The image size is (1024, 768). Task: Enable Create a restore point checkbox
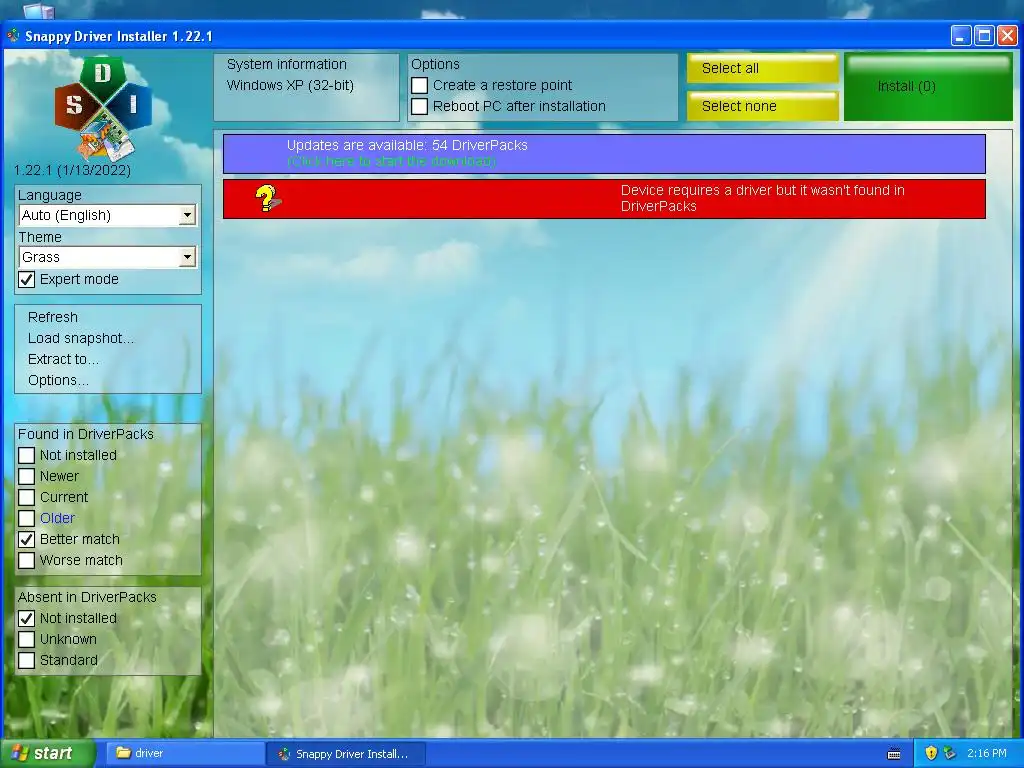[x=419, y=86]
